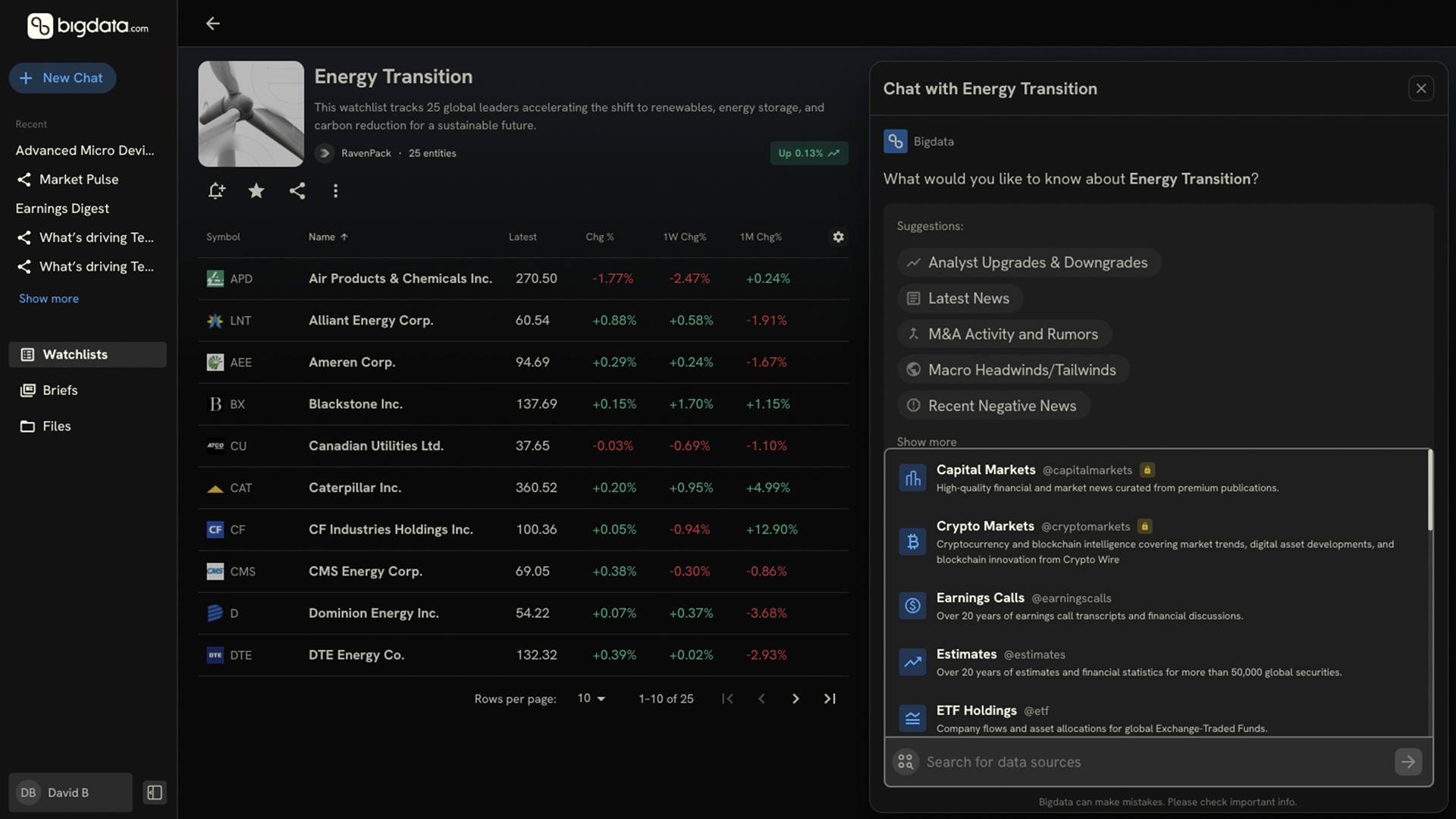Sort the table by Name column
The height and width of the screenshot is (819, 1456).
(x=328, y=237)
